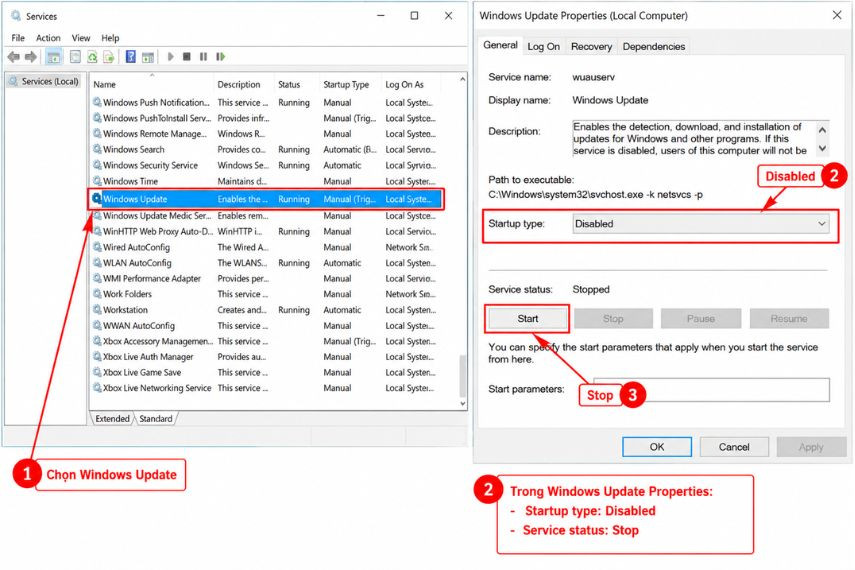Image resolution: width=855 pixels, height=570 pixels.
Task: Click the blue Help toolbar icon
Action: coord(131,57)
